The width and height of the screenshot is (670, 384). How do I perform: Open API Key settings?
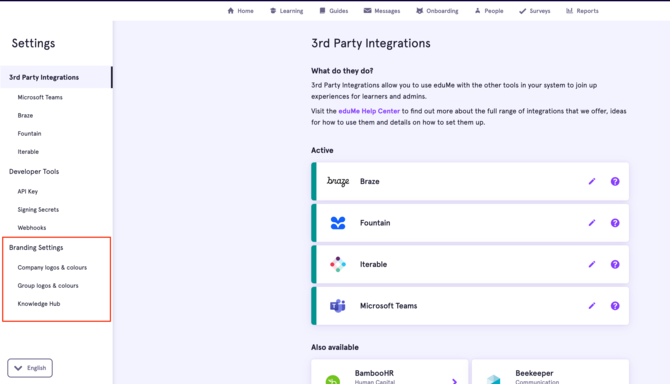pos(28,191)
